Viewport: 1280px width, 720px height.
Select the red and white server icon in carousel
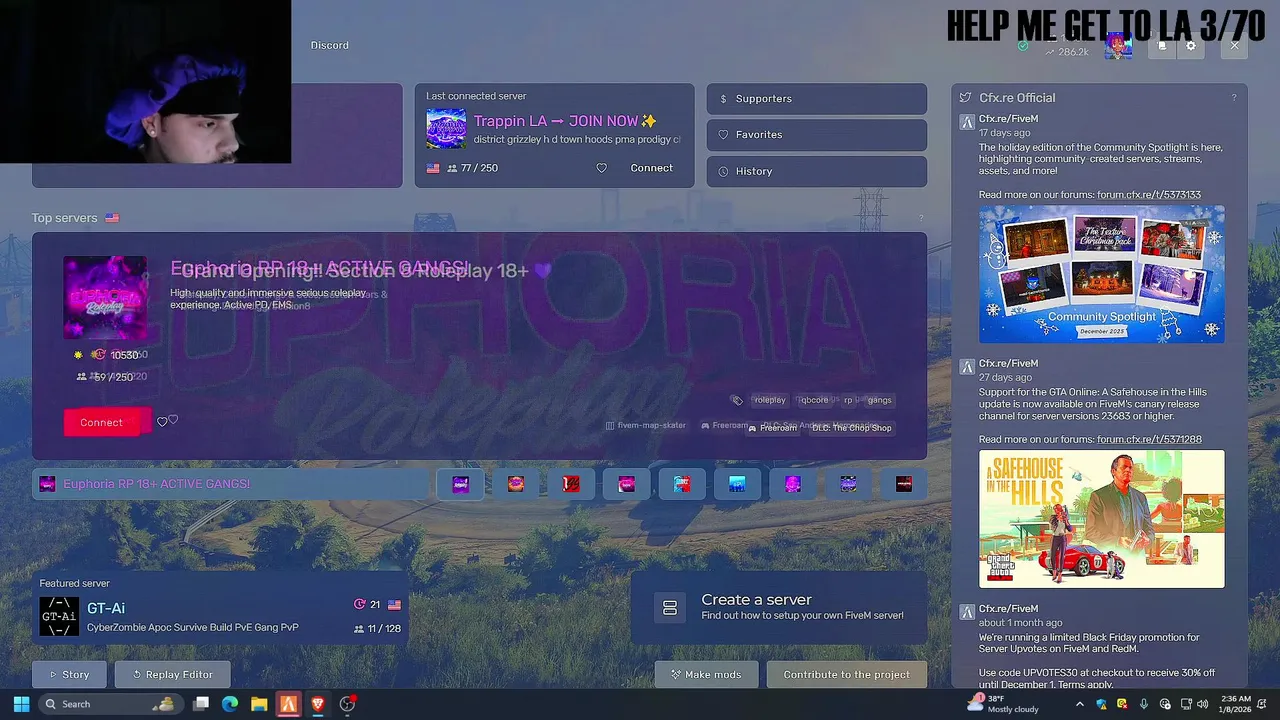(x=571, y=484)
